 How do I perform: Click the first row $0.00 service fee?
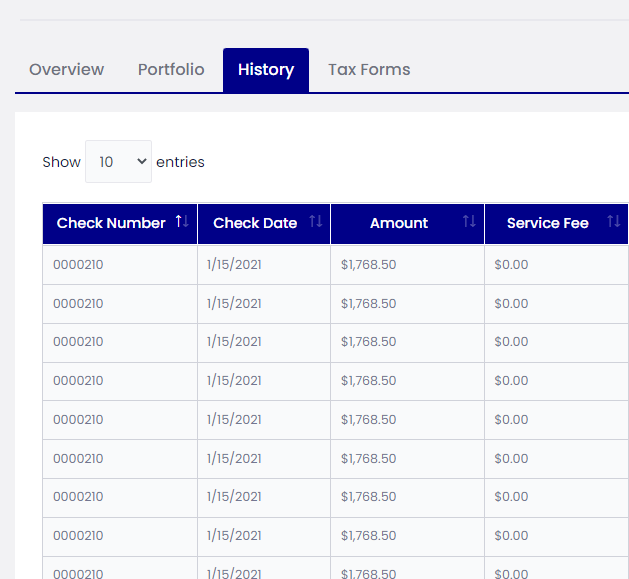point(511,265)
